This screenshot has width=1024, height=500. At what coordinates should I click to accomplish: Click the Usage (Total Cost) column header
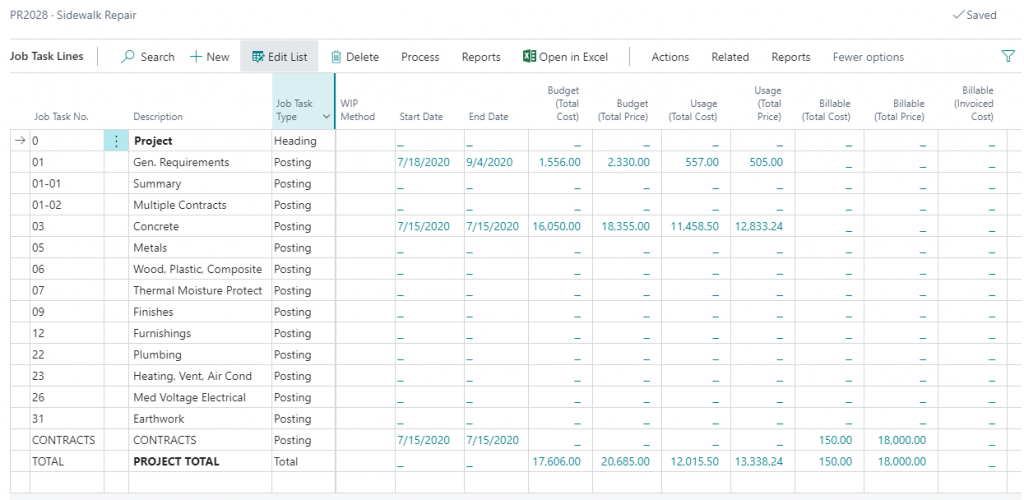693,110
